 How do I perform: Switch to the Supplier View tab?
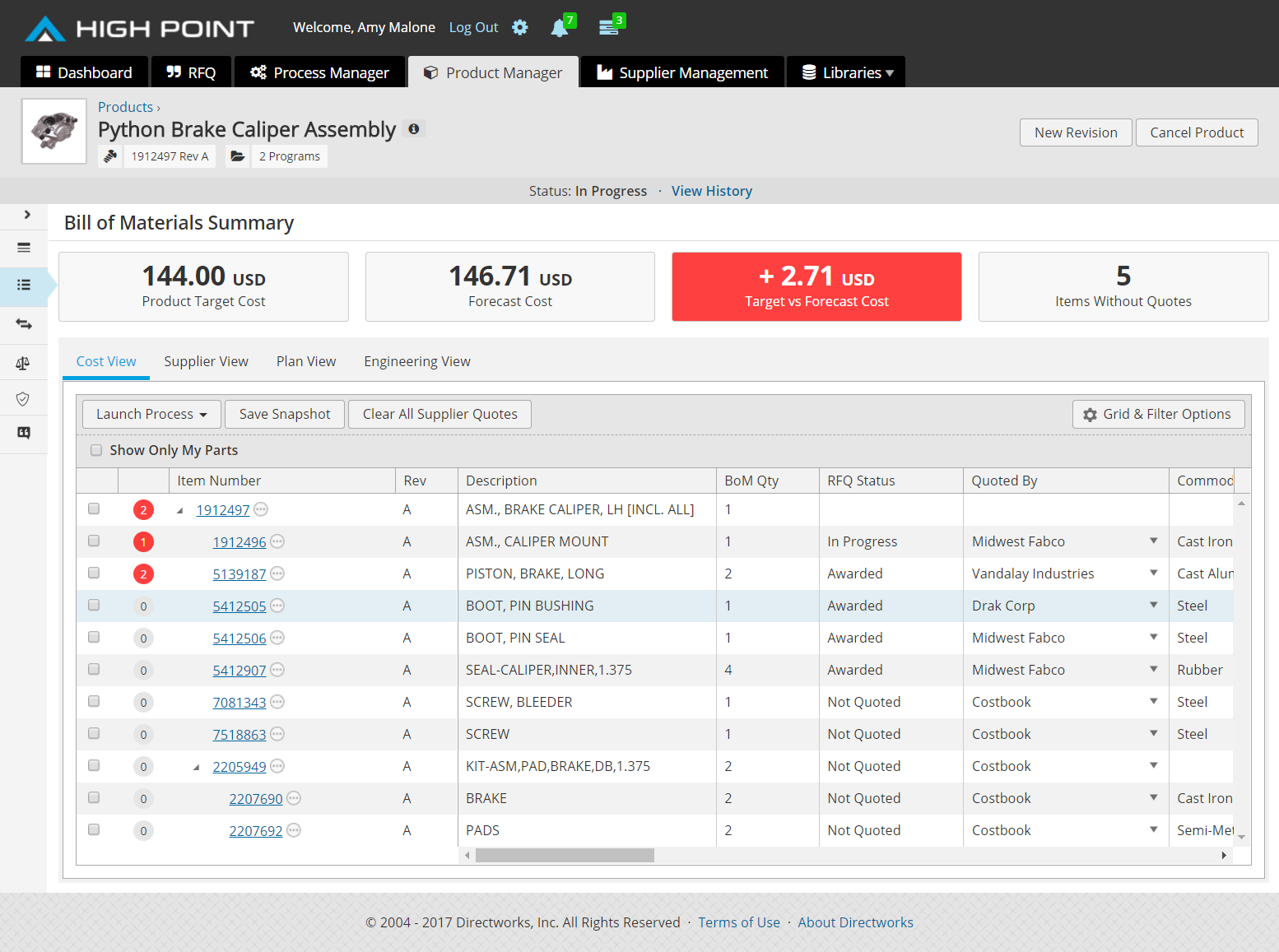[x=206, y=361]
